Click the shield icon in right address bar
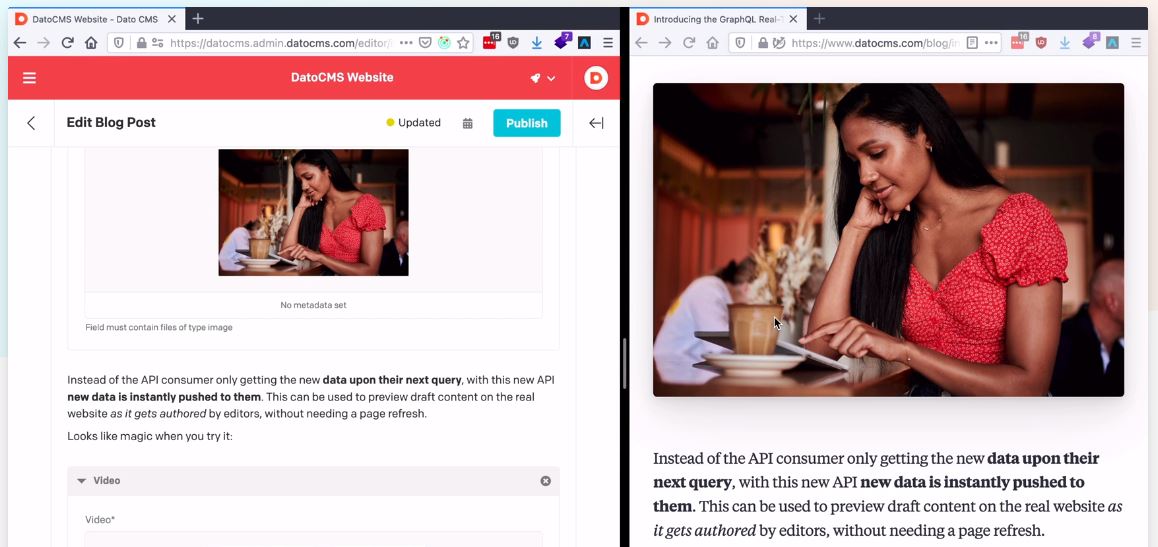The image size is (1158, 547). pyautogui.click(x=741, y=43)
